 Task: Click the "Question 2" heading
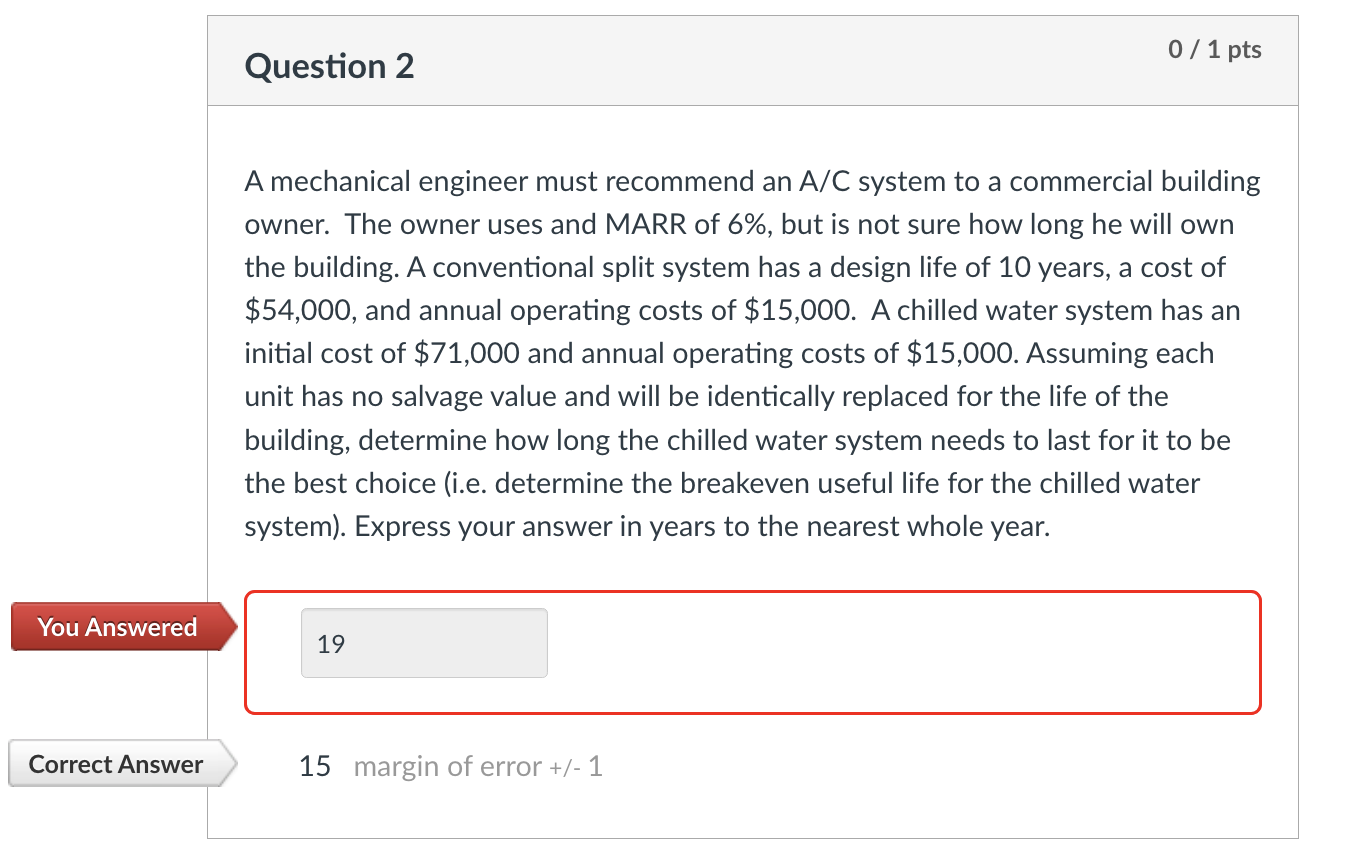[329, 66]
